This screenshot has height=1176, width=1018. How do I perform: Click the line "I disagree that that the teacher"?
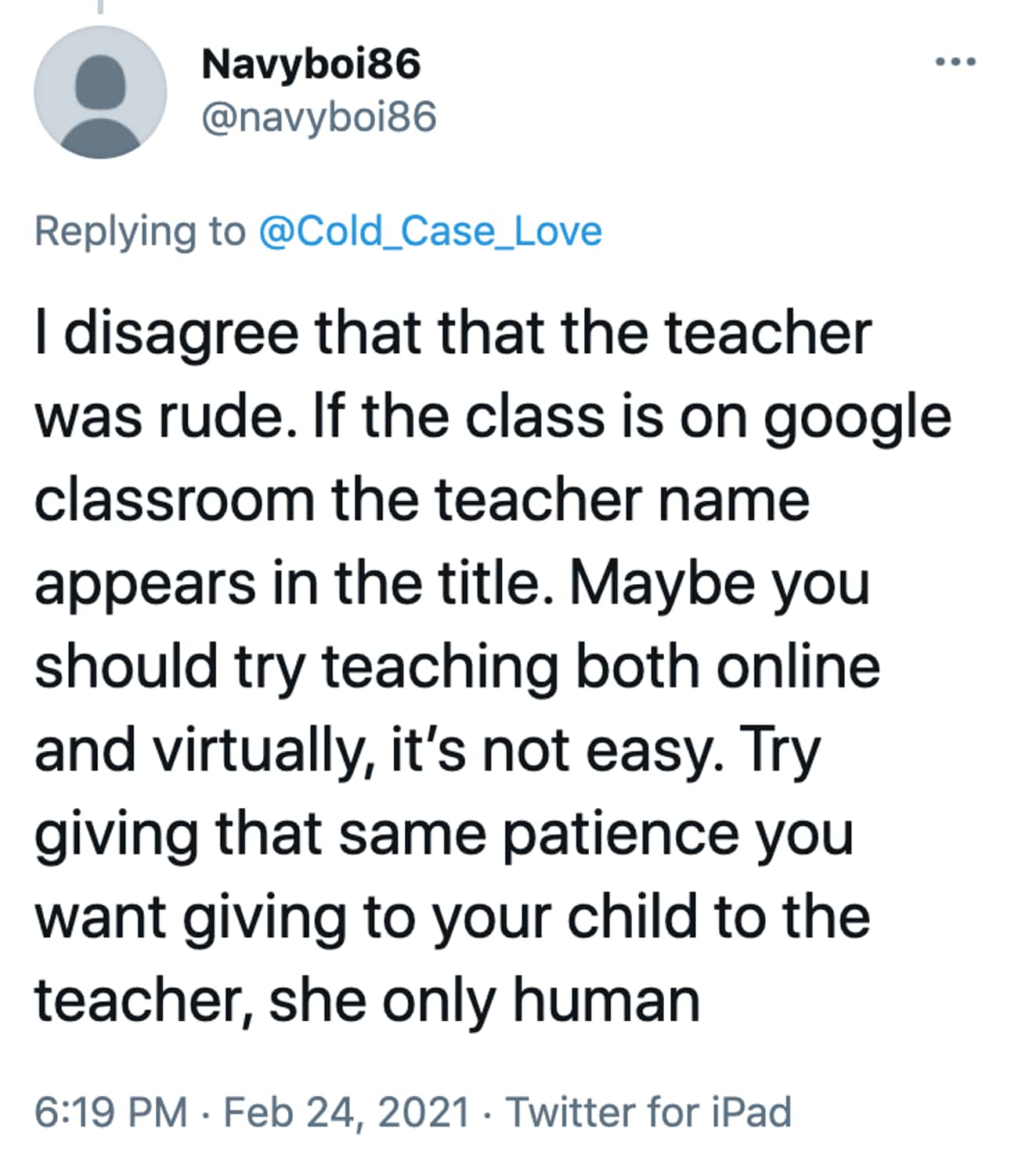[x=453, y=334]
